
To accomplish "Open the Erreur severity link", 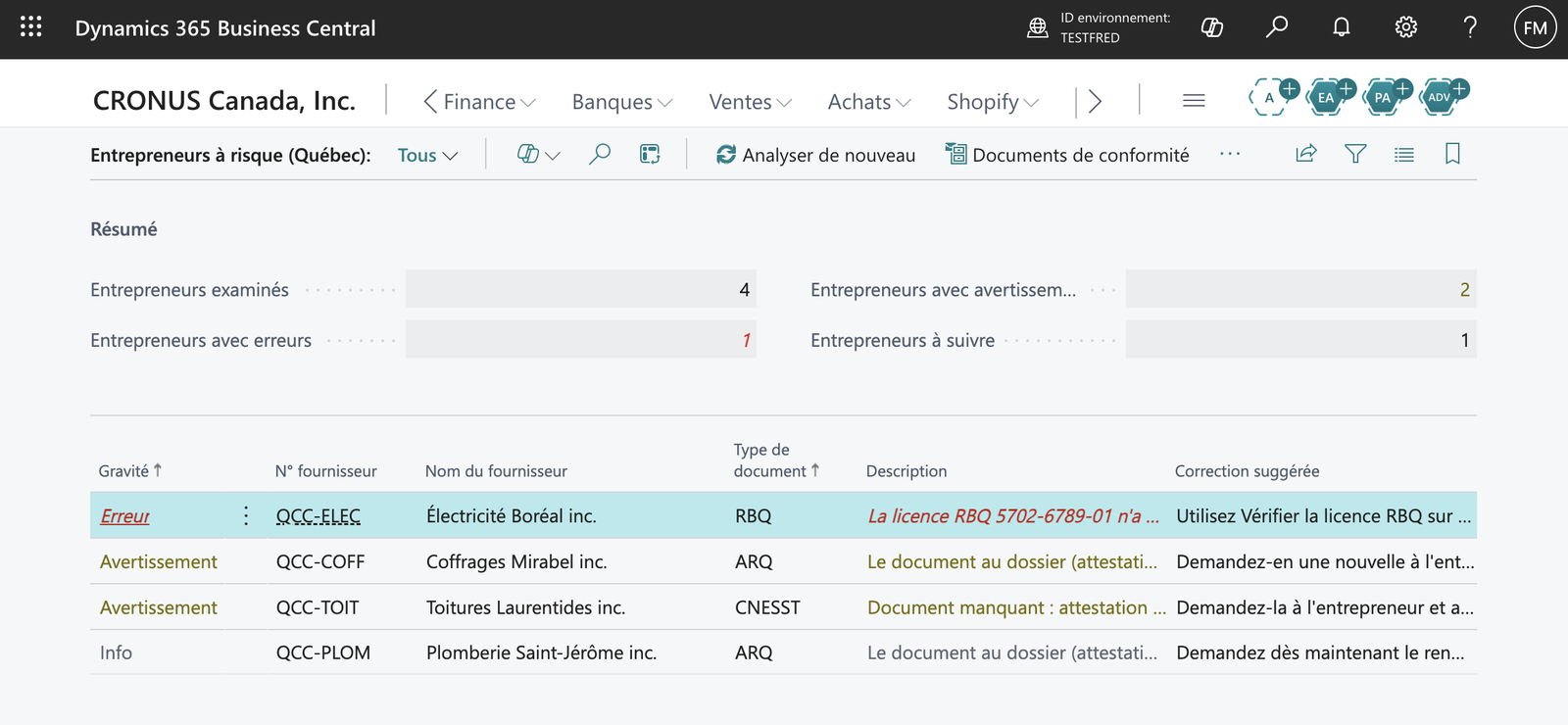I will point(125,515).
